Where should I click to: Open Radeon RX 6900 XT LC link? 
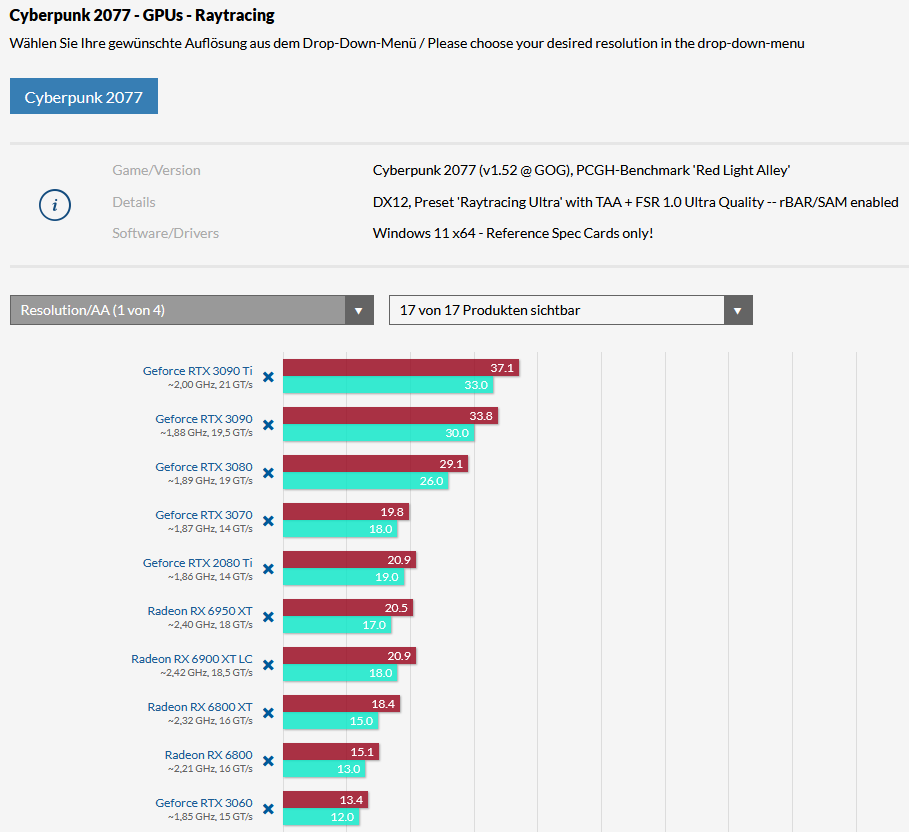192,659
